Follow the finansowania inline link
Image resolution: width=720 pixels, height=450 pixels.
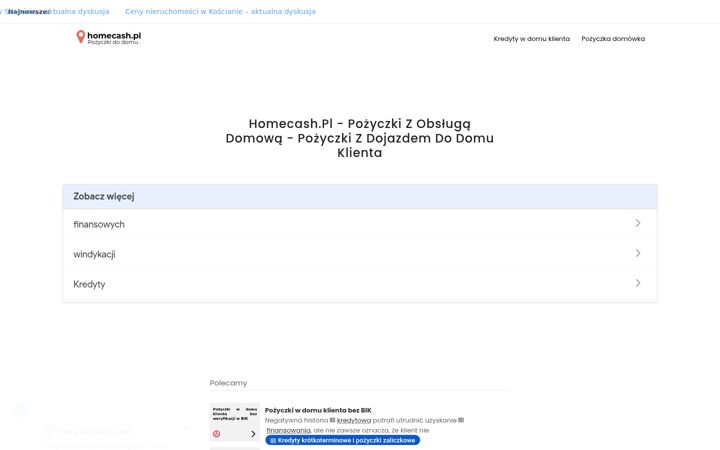[x=288, y=430]
